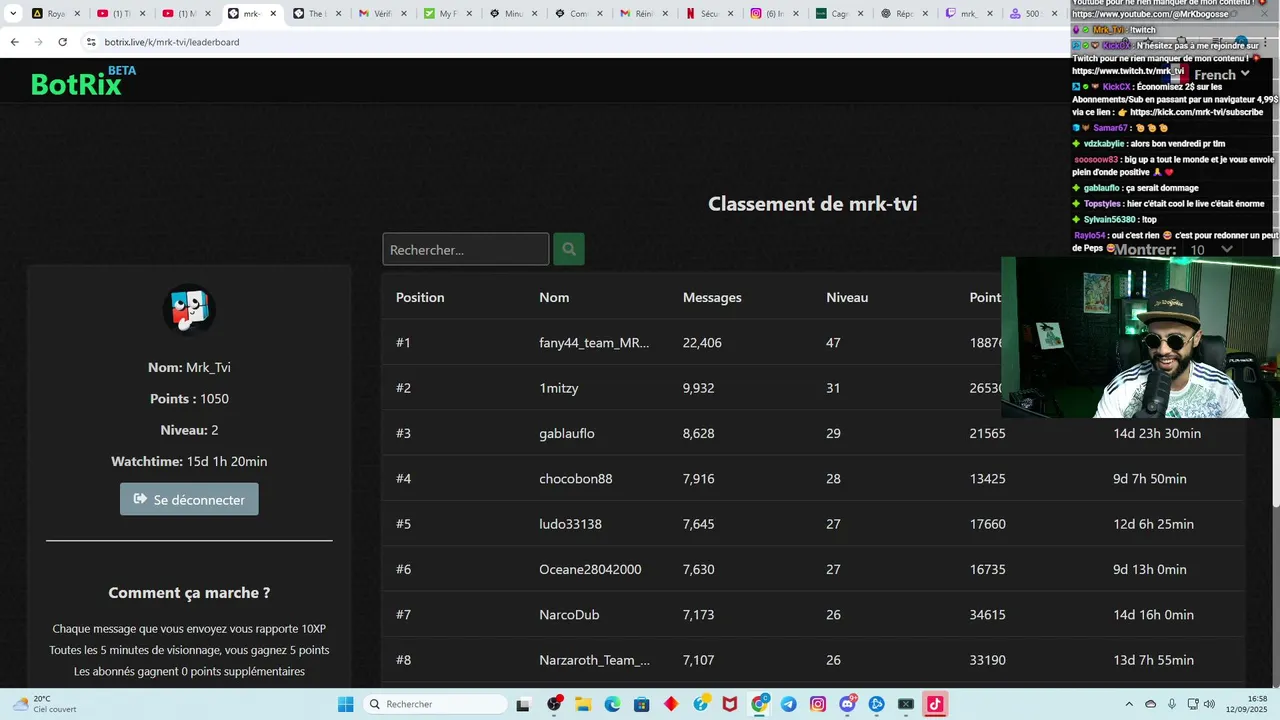The height and width of the screenshot is (720, 1280).
Task: Click the address bar URL
Action: [x=172, y=42]
